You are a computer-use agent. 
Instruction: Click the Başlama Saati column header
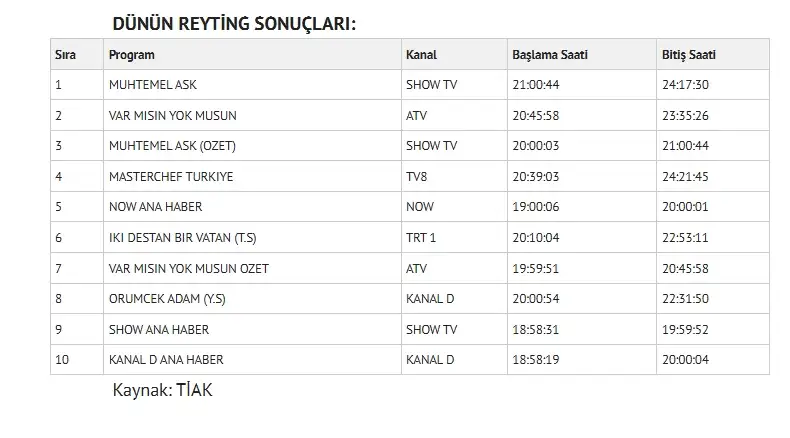(581, 54)
